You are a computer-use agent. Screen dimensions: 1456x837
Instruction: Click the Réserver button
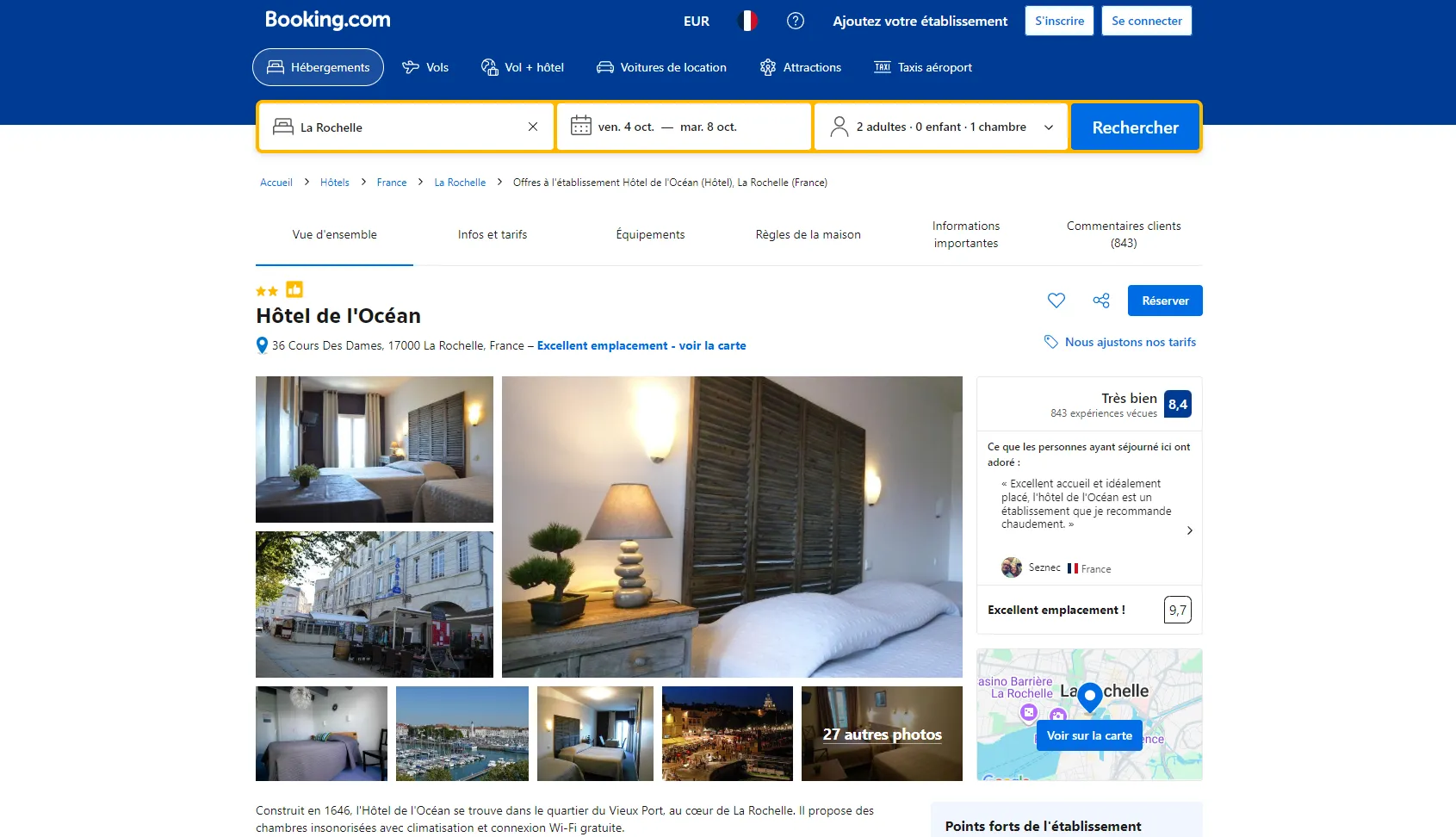coord(1165,301)
